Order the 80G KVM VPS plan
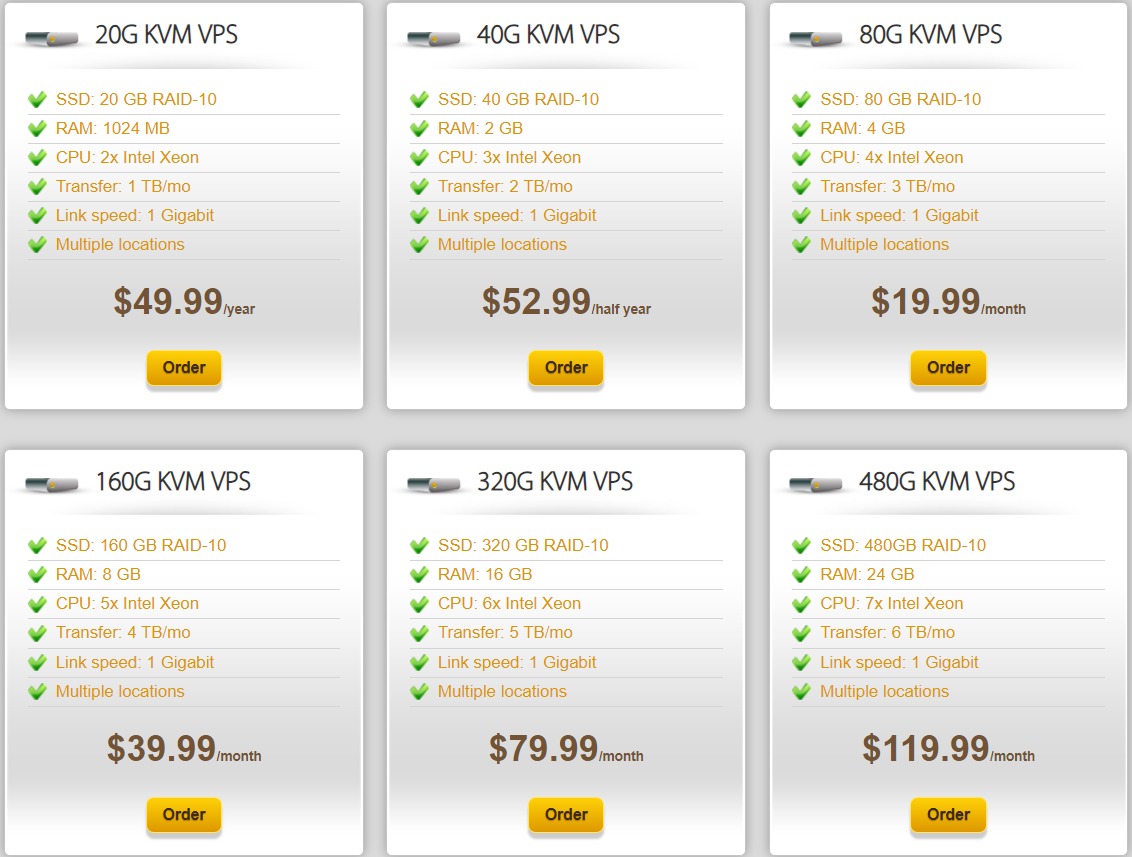 (x=947, y=367)
